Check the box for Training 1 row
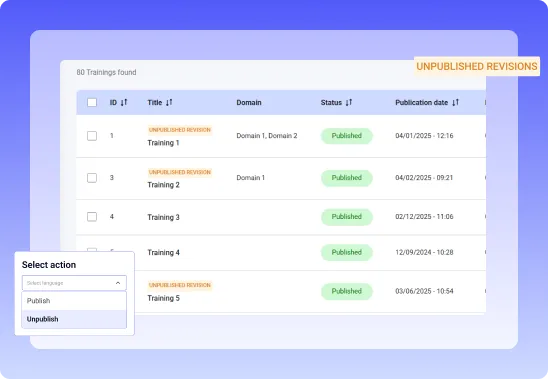Viewport: 548px width, 379px height. 92,136
